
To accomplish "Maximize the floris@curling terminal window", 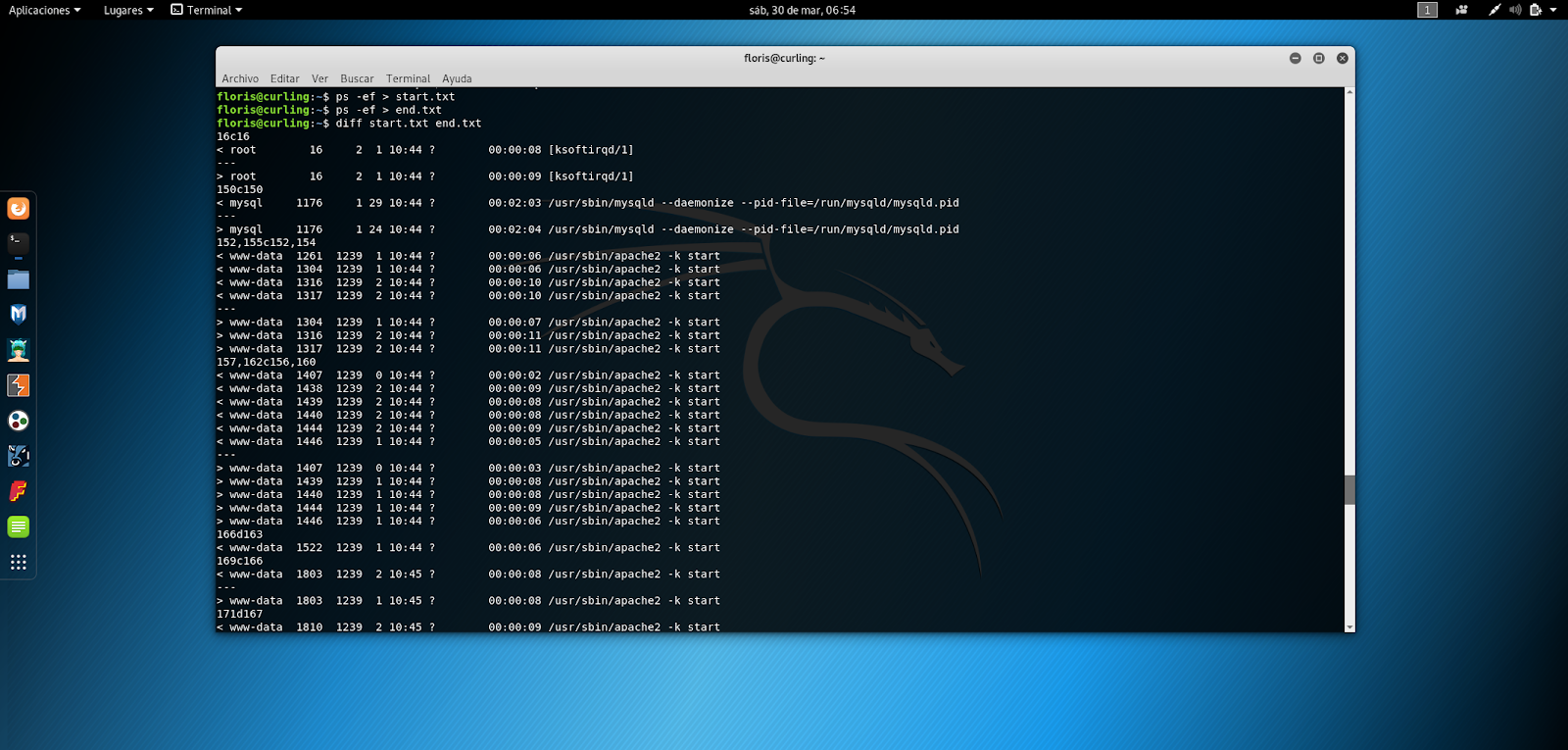I will tap(1318, 59).
